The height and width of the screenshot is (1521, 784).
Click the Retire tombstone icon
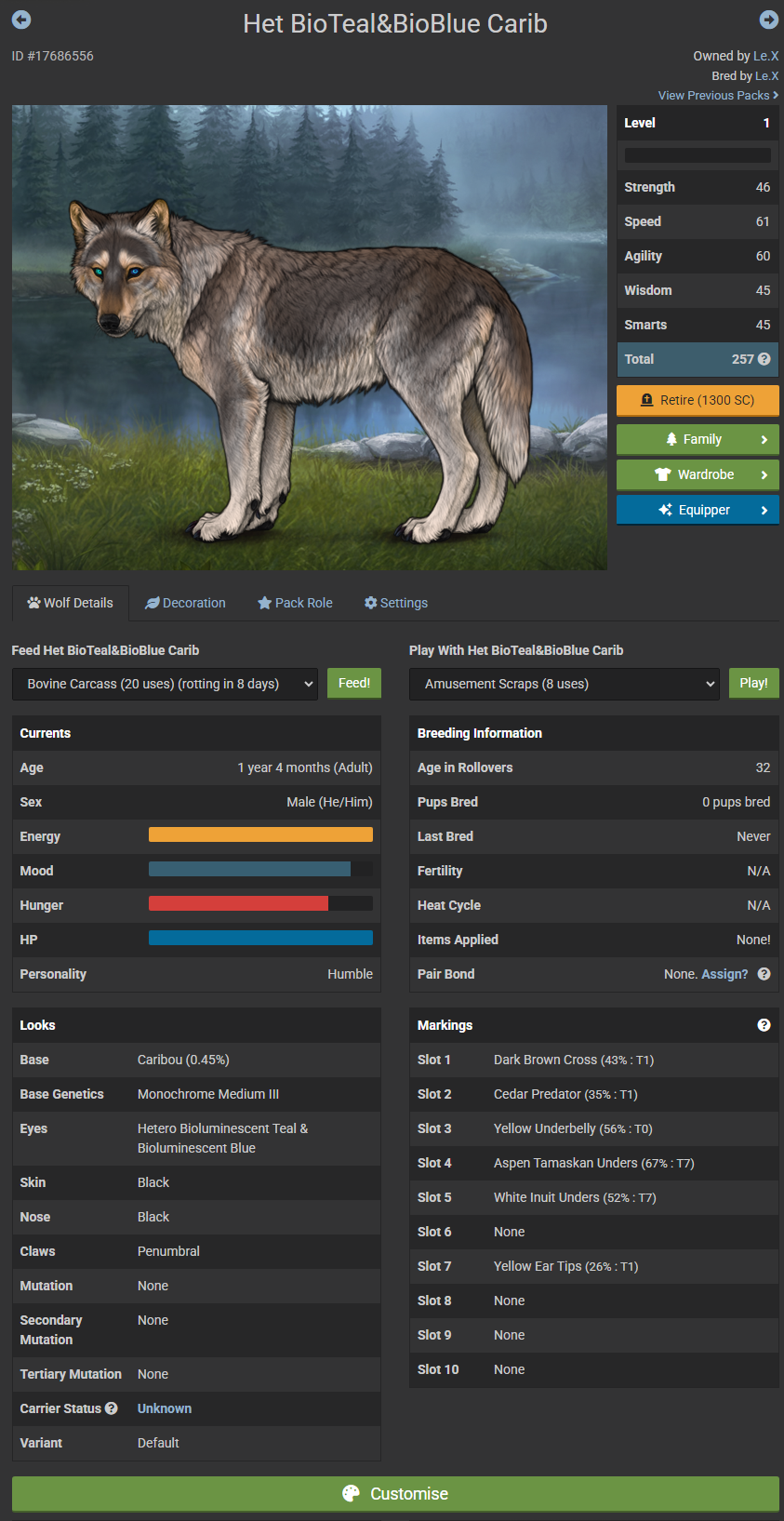point(647,400)
